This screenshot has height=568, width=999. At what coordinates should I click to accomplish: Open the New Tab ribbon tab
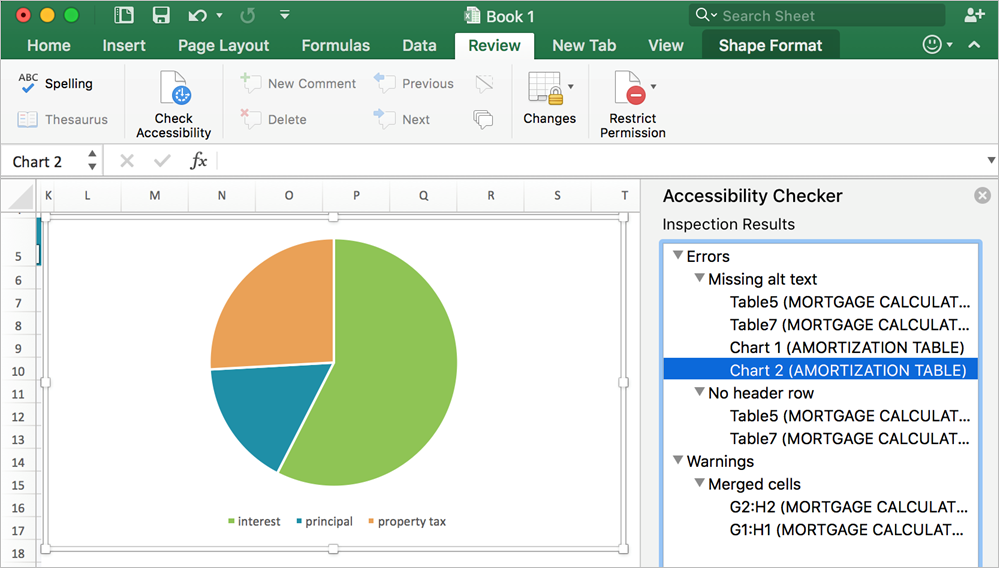[584, 45]
